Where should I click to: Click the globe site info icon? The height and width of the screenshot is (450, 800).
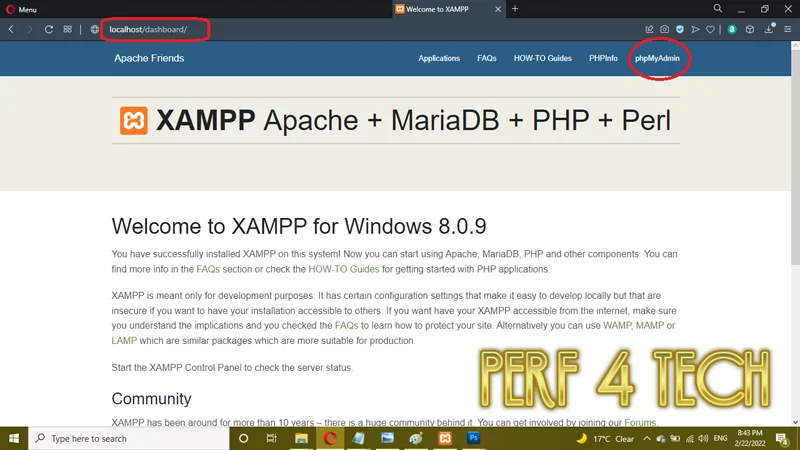(x=94, y=29)
